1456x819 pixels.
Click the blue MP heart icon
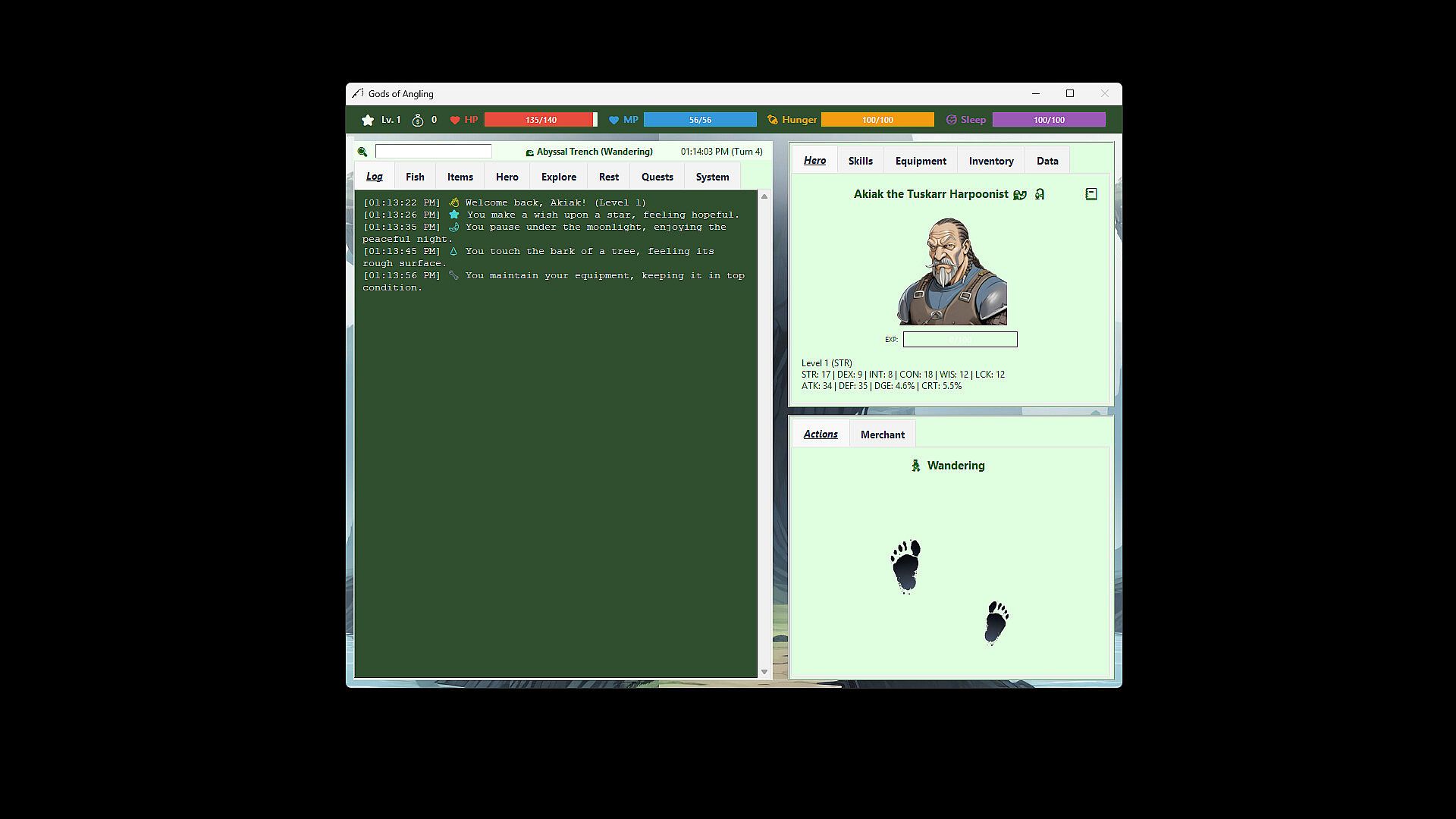click(614, 120)
